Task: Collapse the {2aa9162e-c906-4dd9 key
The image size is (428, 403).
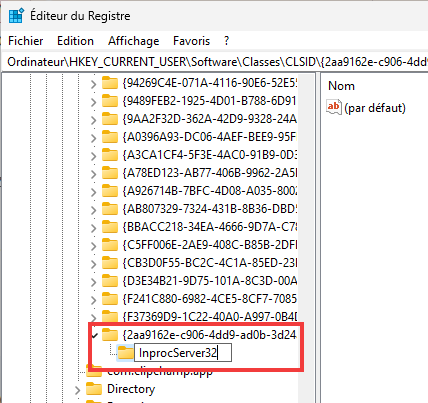Action: [x=94, y=335]
